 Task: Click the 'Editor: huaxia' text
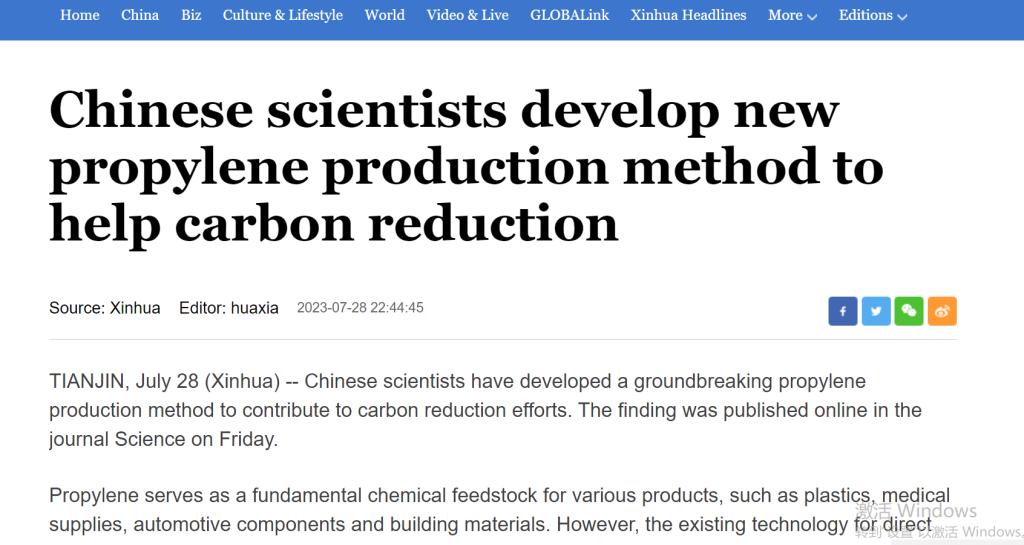click(229, 308)
